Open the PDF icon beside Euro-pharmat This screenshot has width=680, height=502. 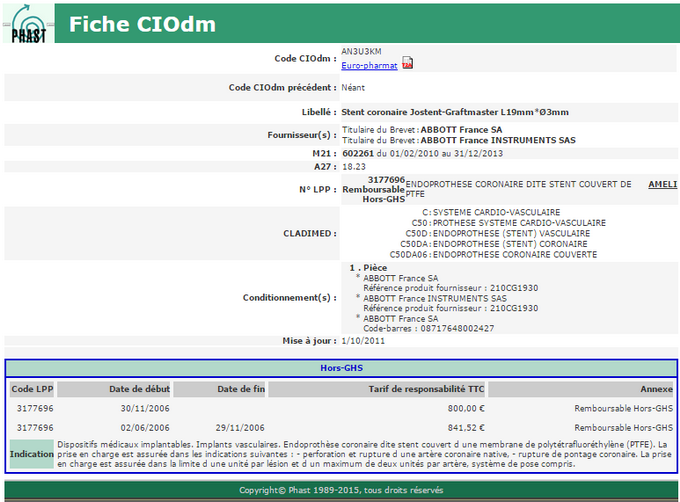408,64
